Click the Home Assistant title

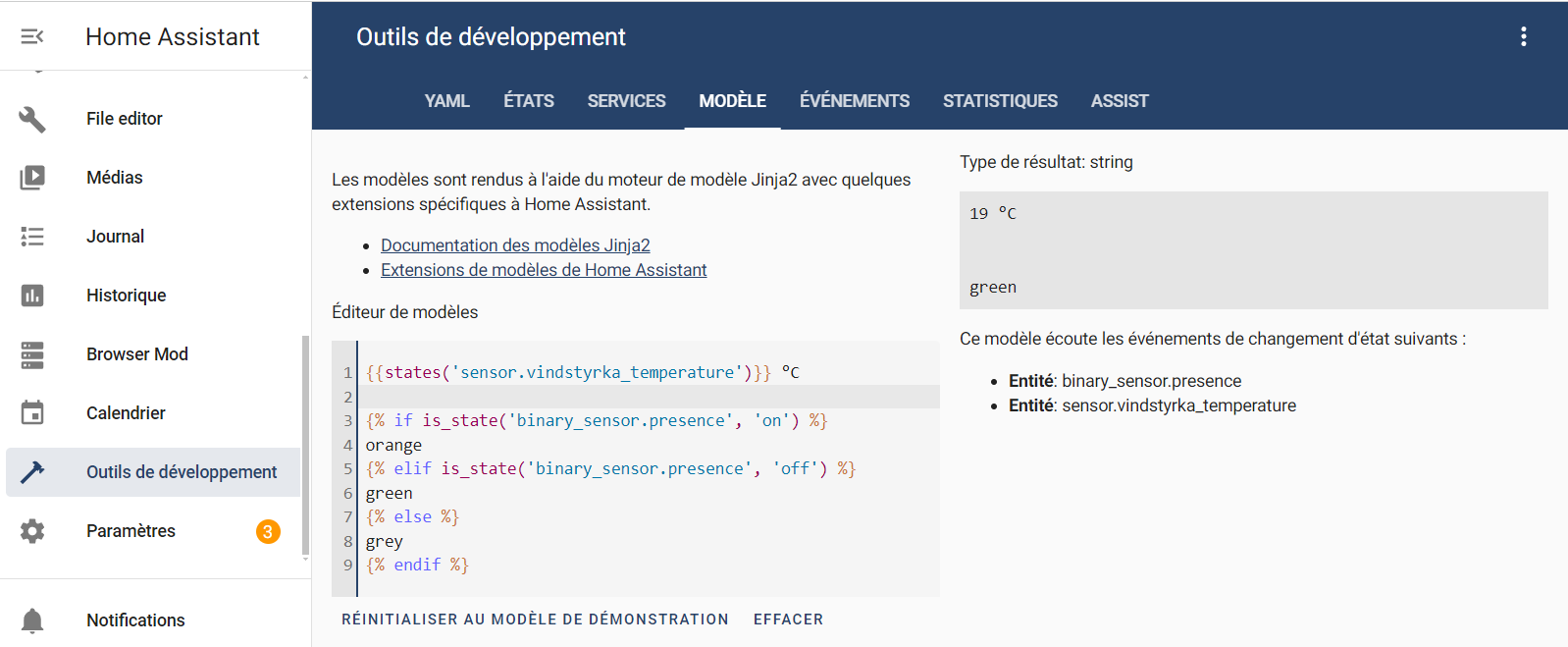point(173,36)
